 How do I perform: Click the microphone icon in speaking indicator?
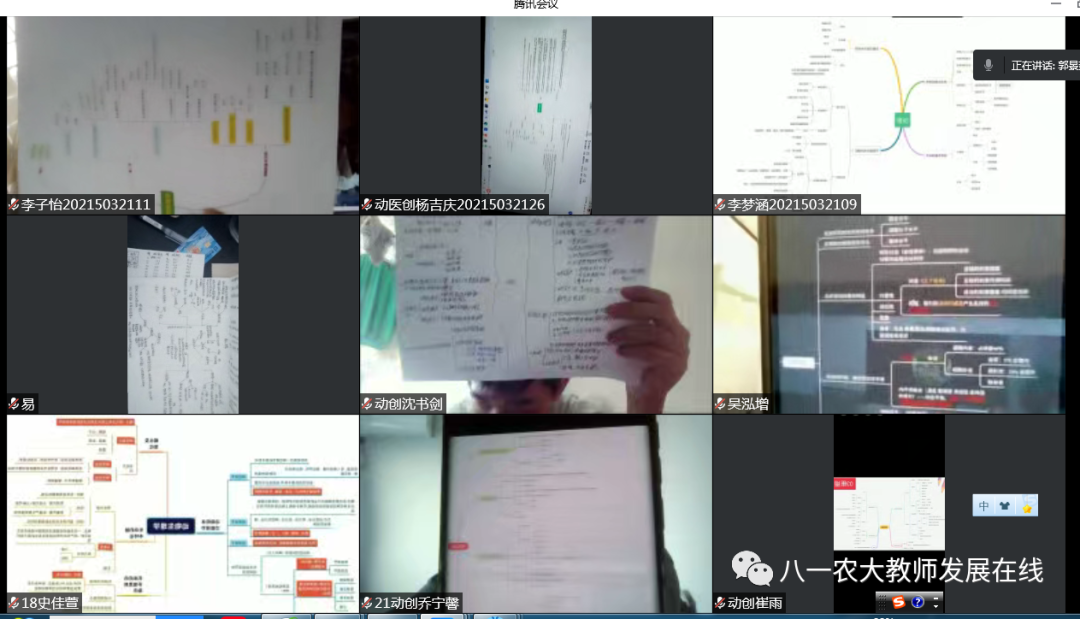click(x=988, y=65)
